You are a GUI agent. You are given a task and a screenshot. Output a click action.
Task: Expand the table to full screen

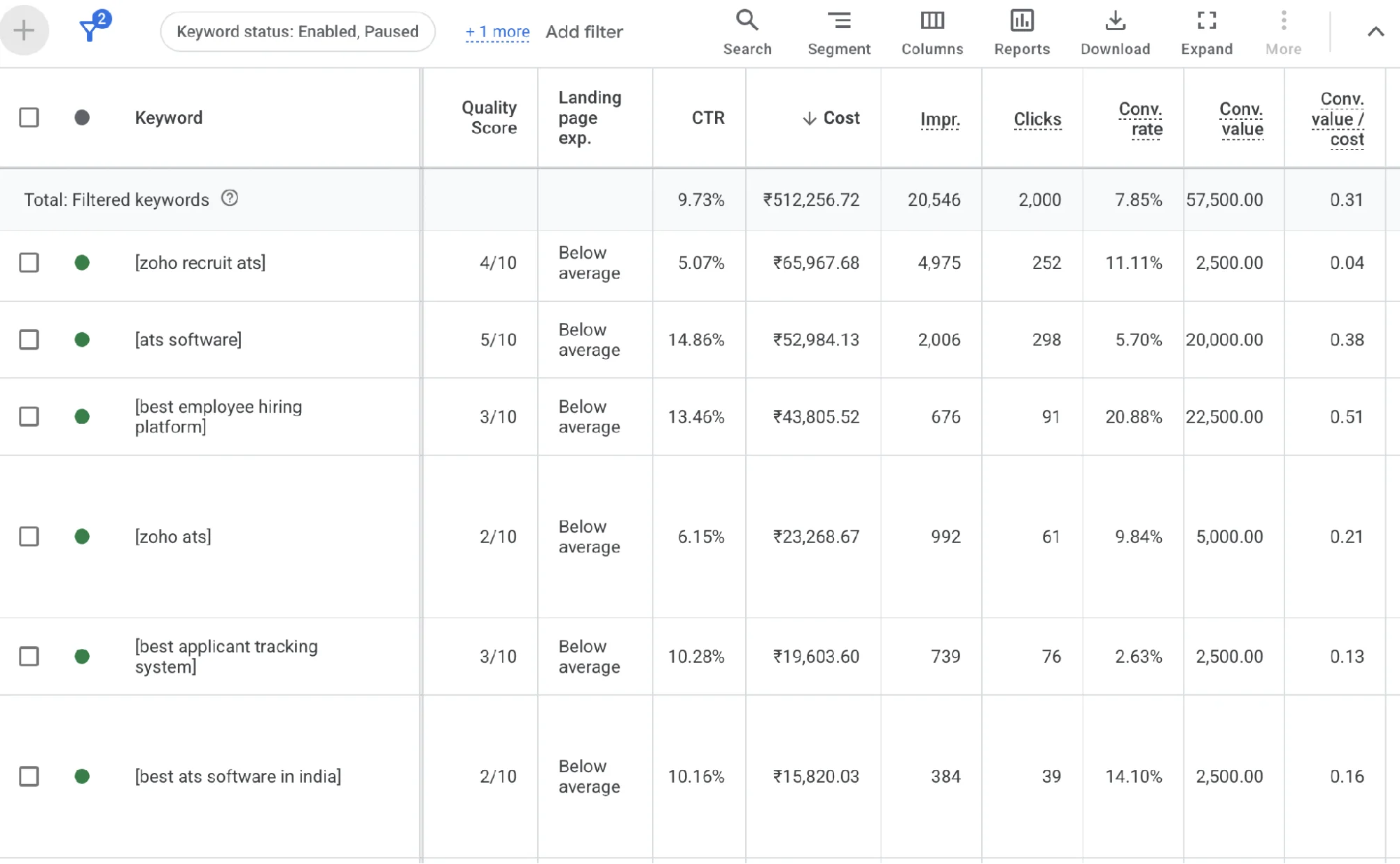pos(1207,32)
